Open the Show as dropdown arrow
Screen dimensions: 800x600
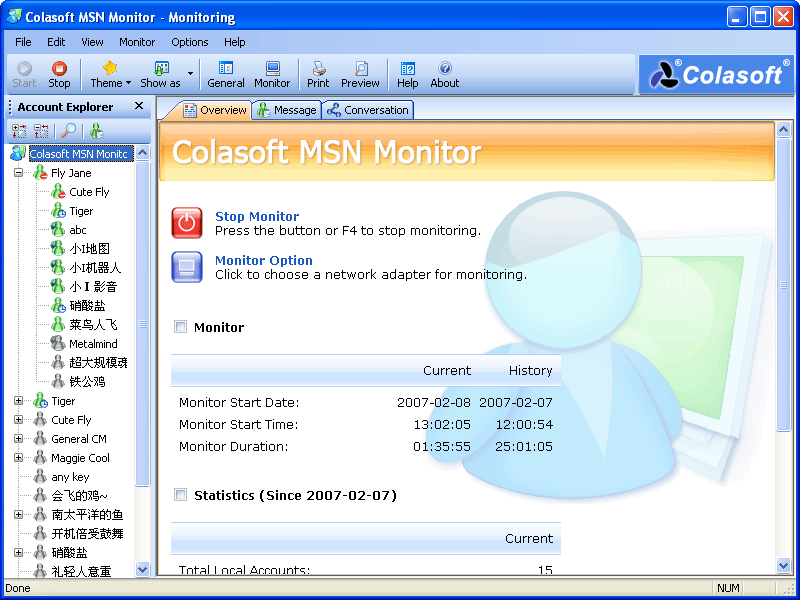click(190, 74)
